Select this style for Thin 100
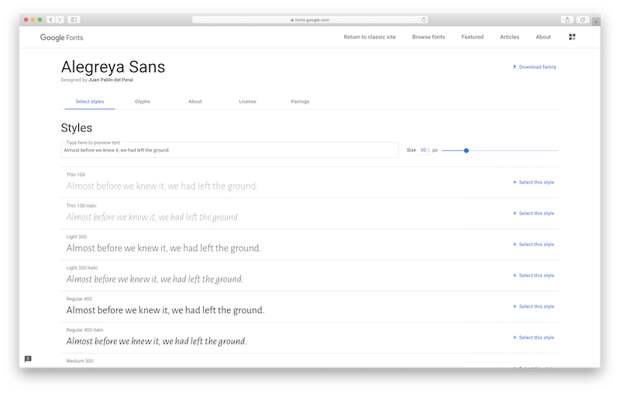The height and width of the screenshot is (393, 620). pyautogui.click(x=533, y=182)
